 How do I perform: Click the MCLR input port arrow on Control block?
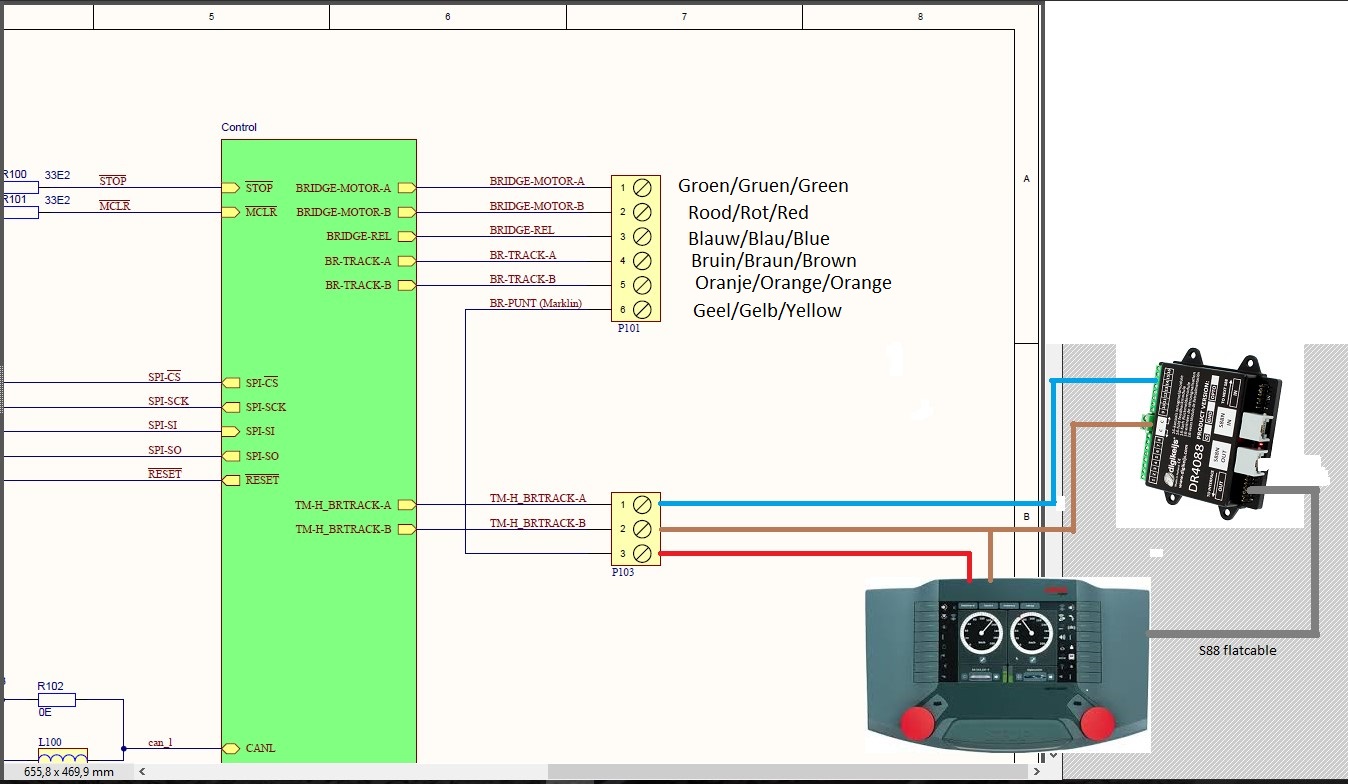[231, 212]
